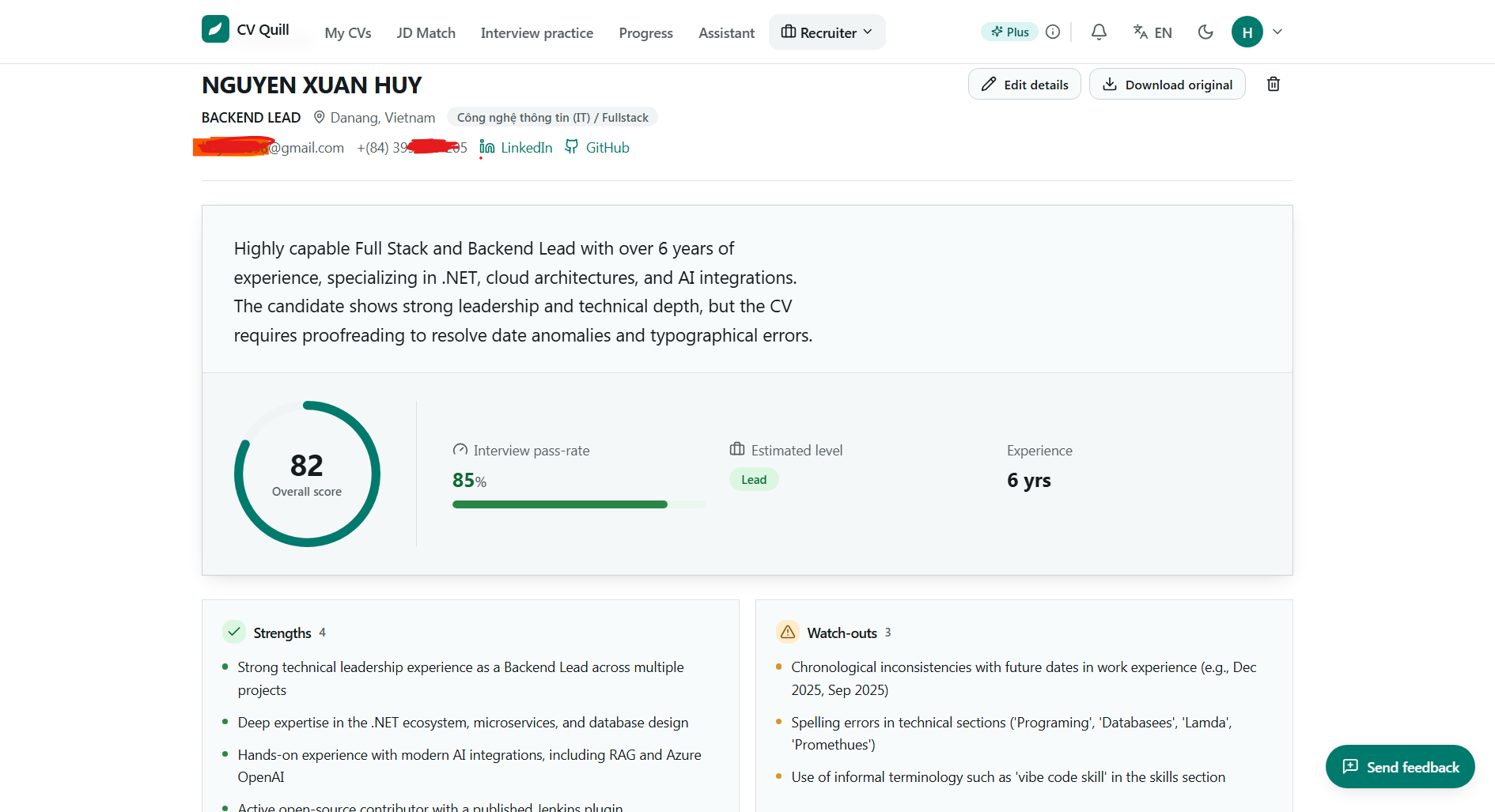Viewport: 1495px width, 812px height.
Task: Click the Edit details button
Action: pyautogui.click(x=1024, y=85)
